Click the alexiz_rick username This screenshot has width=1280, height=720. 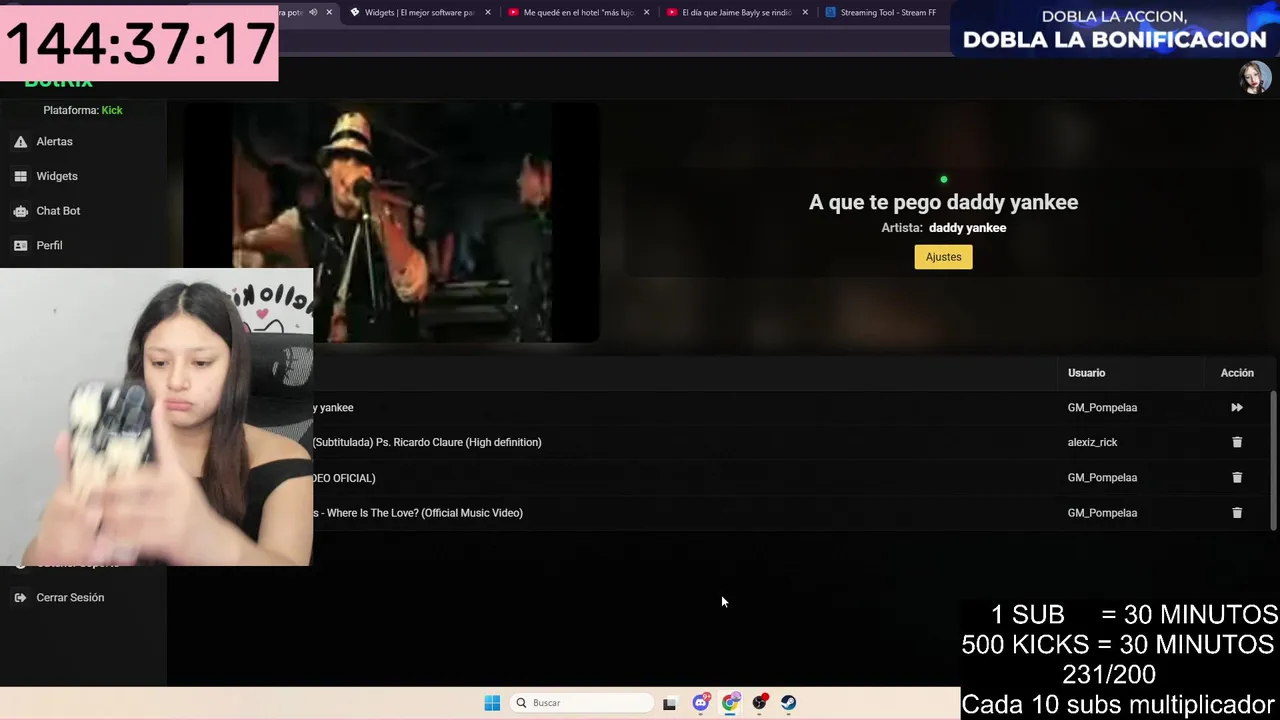1092,442
